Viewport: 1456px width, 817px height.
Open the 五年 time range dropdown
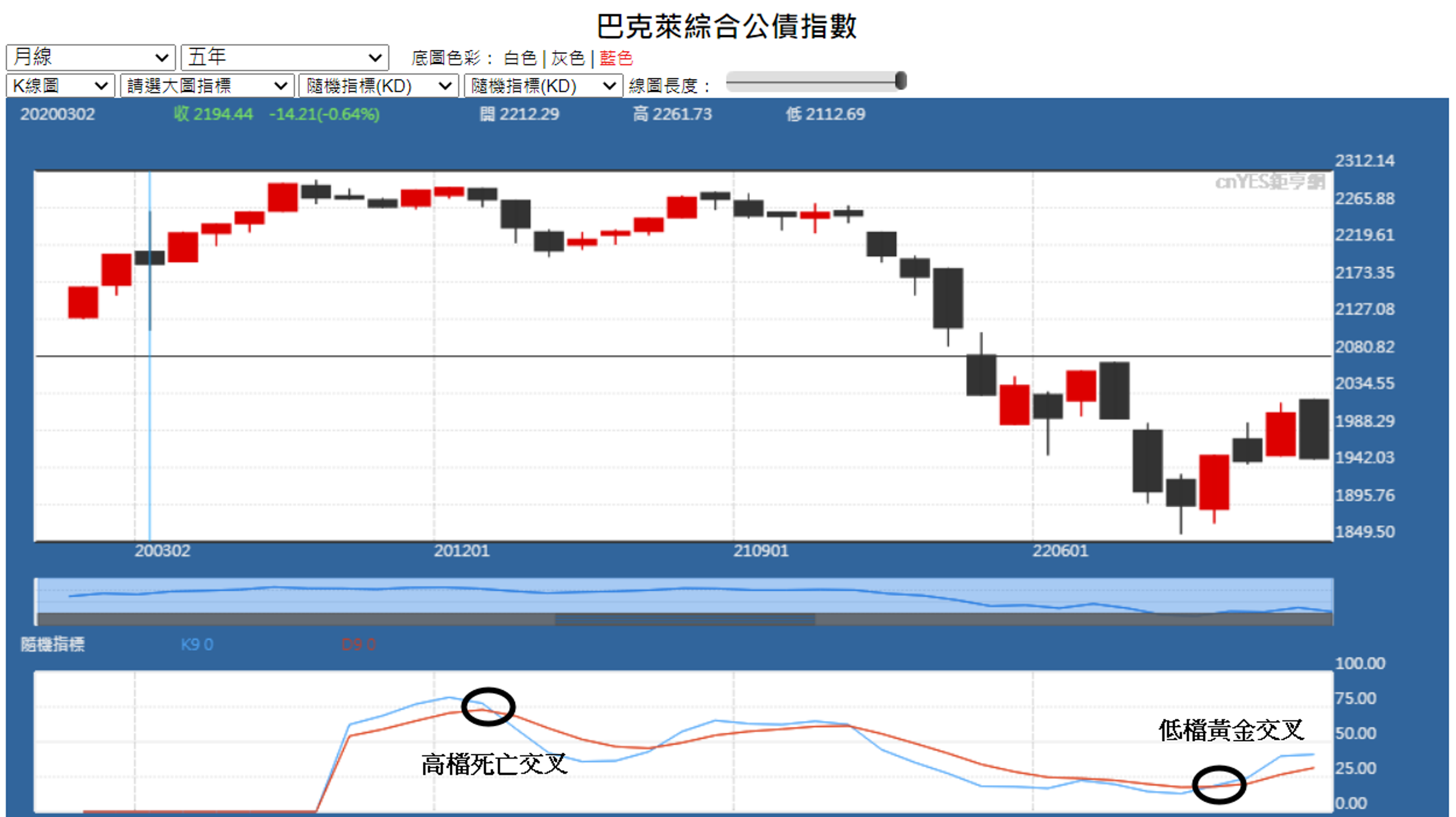tap(285, 58)
